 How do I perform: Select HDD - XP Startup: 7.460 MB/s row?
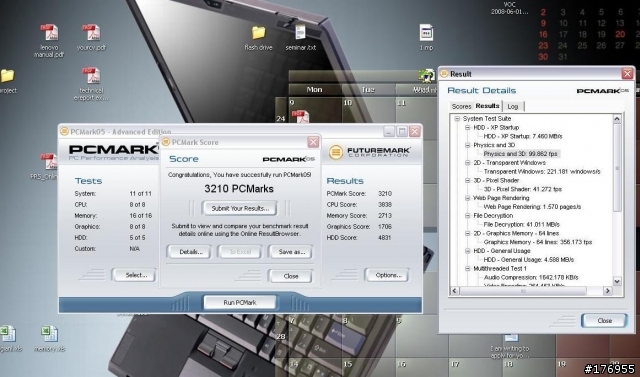(522, 136)
